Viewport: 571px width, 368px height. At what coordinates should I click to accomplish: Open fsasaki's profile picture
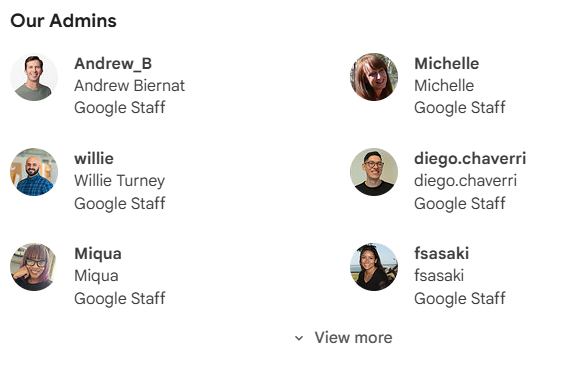click(374, 267)
